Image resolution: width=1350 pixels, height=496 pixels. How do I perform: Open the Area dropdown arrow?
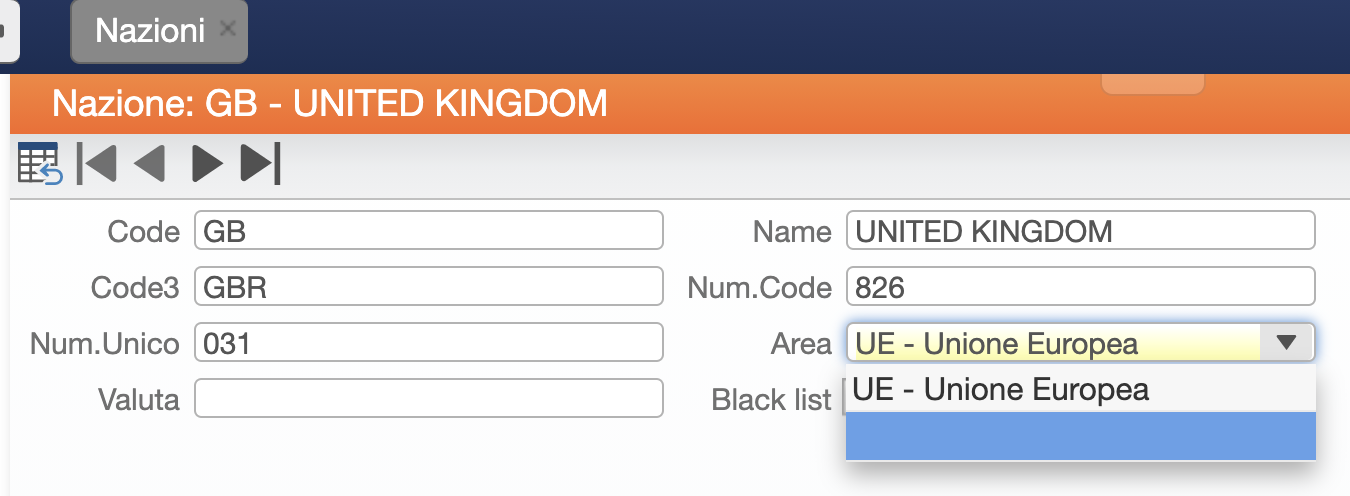click(1287, 343)
